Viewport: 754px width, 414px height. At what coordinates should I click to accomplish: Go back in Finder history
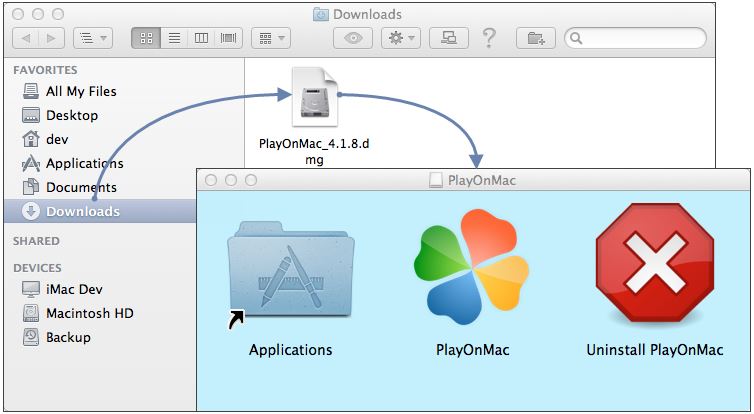point(25,38)
